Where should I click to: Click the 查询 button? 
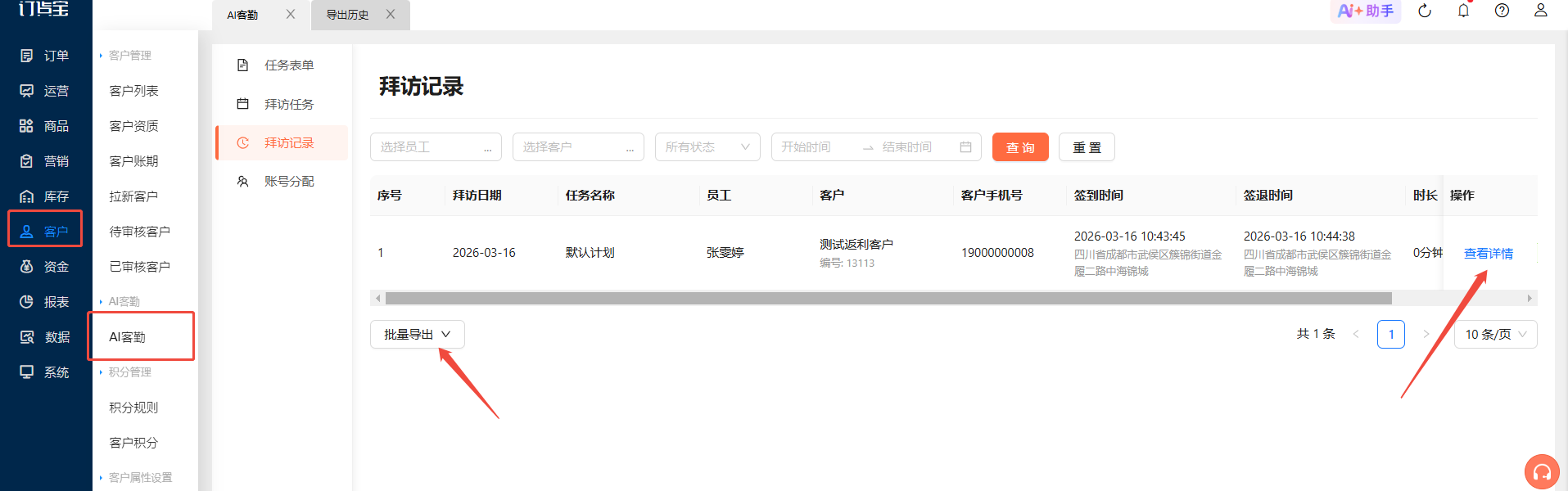(1020, 147)
